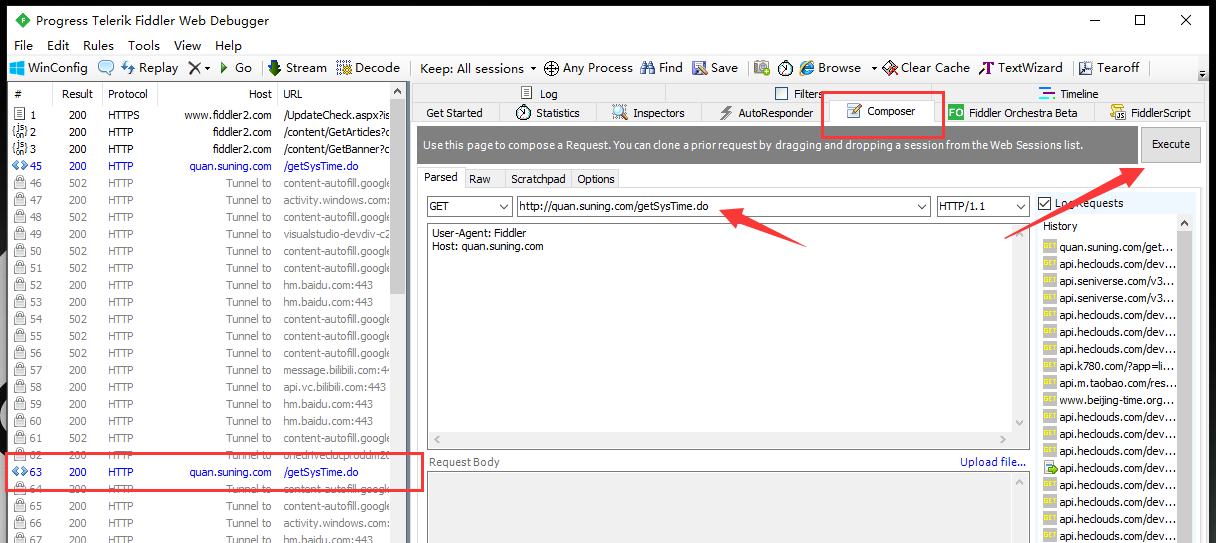Switch to the Inspectors tab

click(648, 113)
